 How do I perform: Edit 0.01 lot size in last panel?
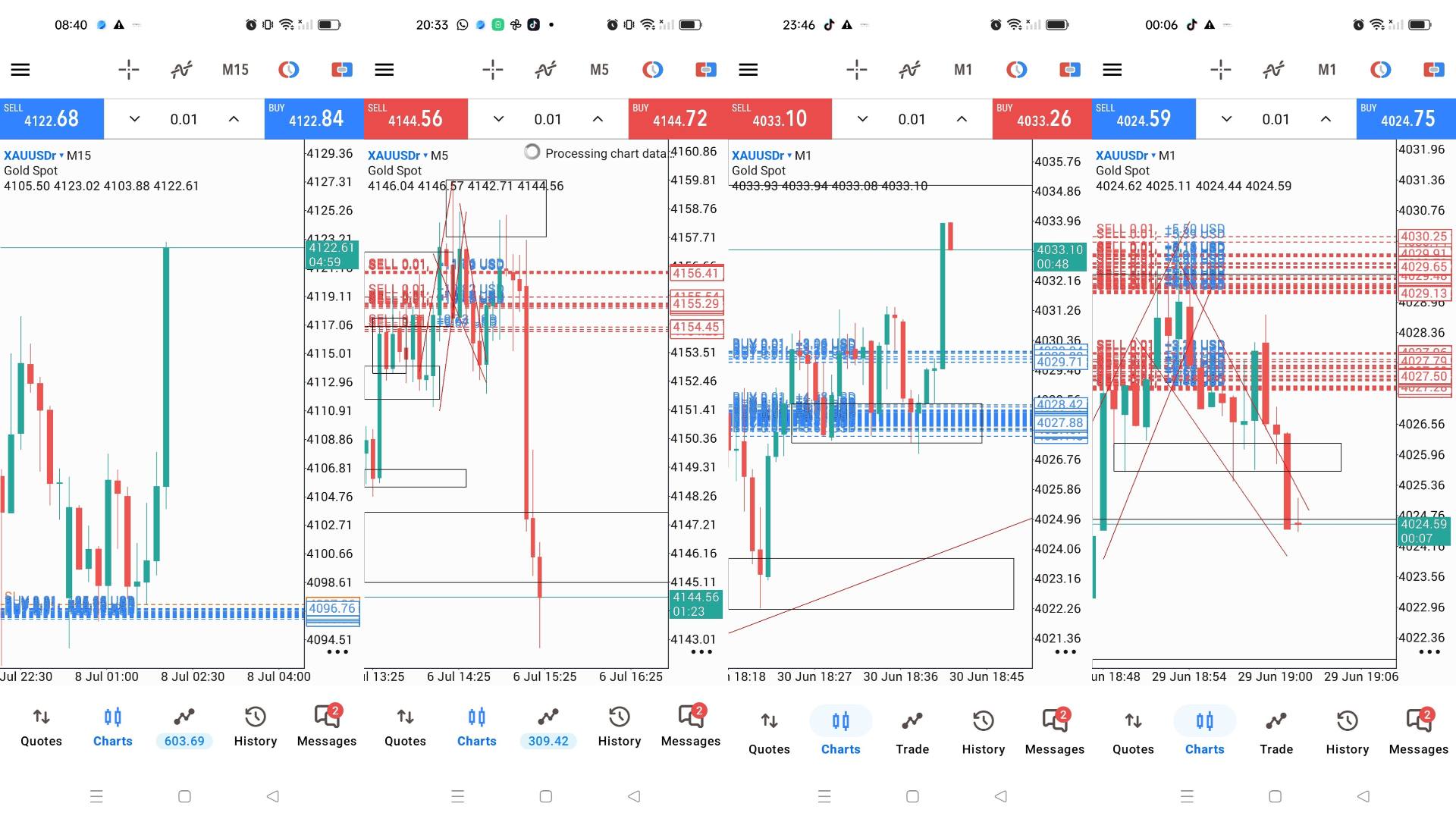pyautogui.click(x=1276, y=119)
